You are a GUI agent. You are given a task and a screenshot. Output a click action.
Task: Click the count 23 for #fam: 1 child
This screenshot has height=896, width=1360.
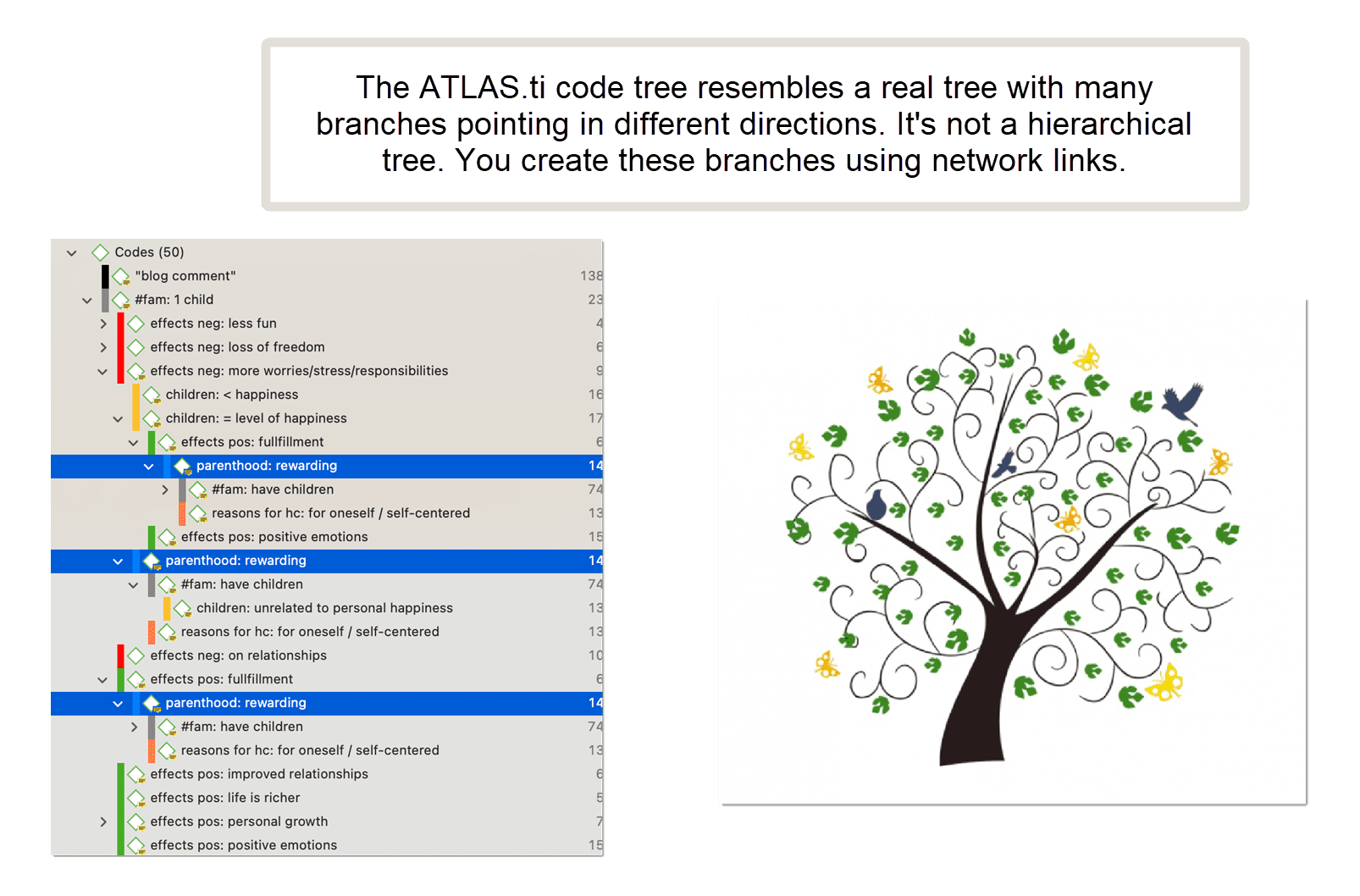tap(595, 300)
